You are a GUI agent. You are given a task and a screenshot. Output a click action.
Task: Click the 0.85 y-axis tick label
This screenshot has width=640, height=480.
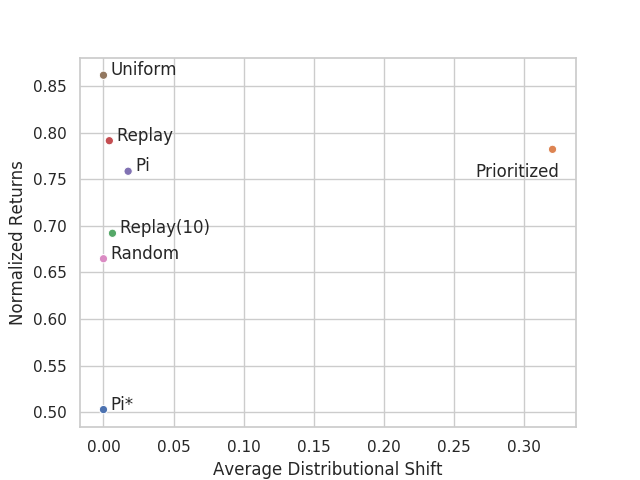coord(49,87)
